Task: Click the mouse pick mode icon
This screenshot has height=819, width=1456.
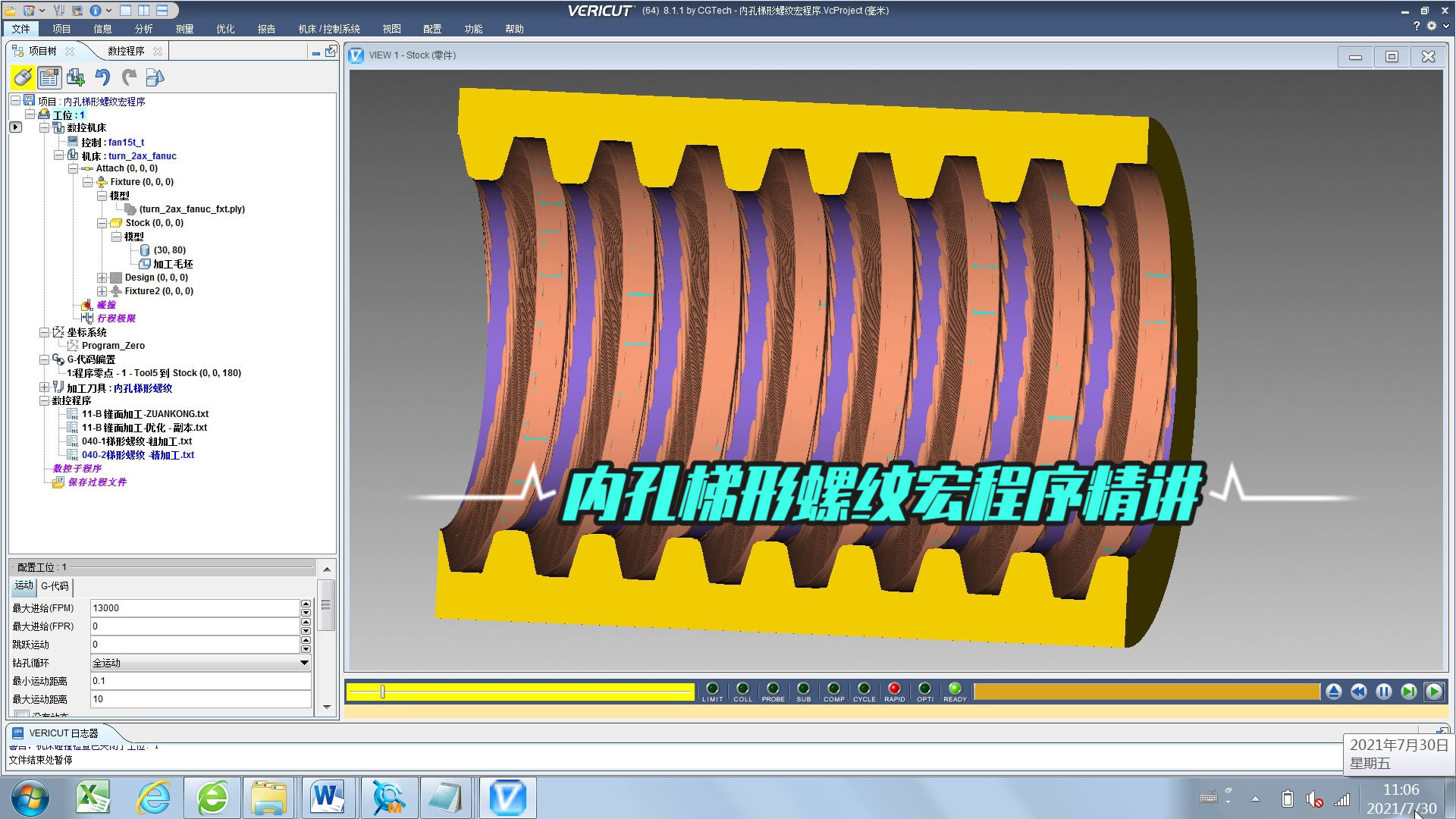Action: [x=23, y=77]
